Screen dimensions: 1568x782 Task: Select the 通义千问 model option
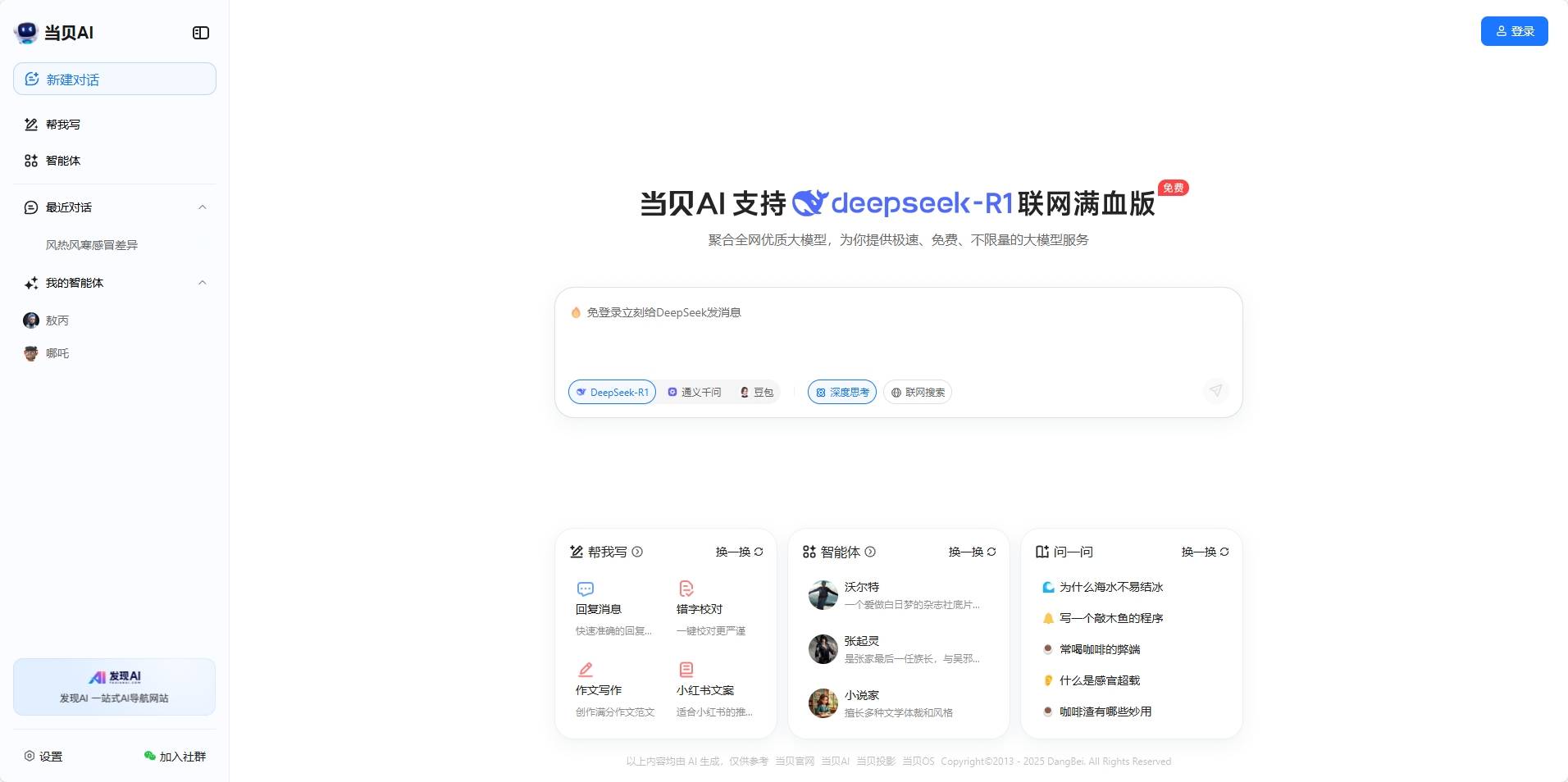pyautogui.click(x=694, y=393)
